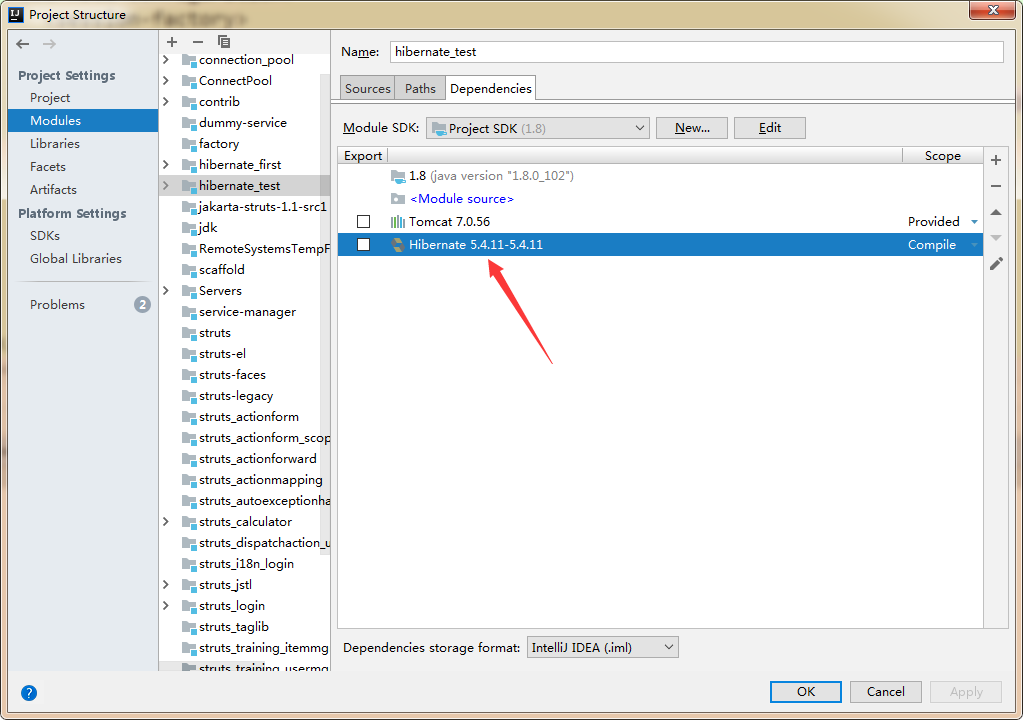Open the Dependencies storage format dropdown
The height and width of the screenshot is (720, 1023).
(x=602, y=648)
